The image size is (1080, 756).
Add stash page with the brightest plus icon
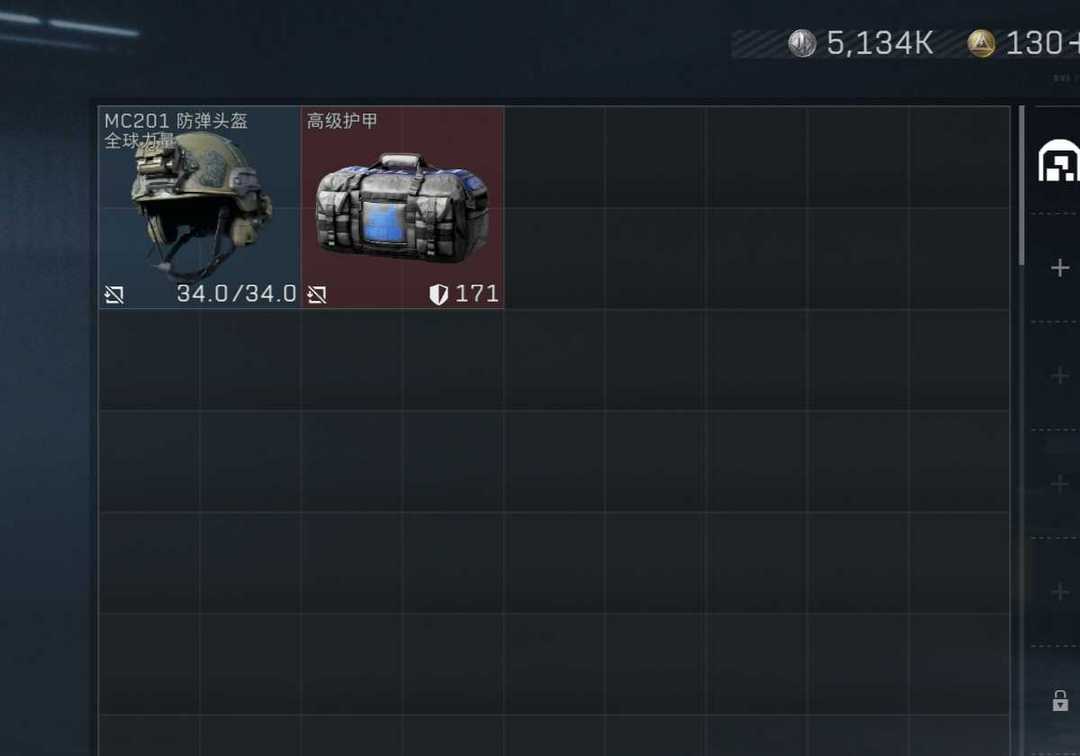click(1060, 268)
